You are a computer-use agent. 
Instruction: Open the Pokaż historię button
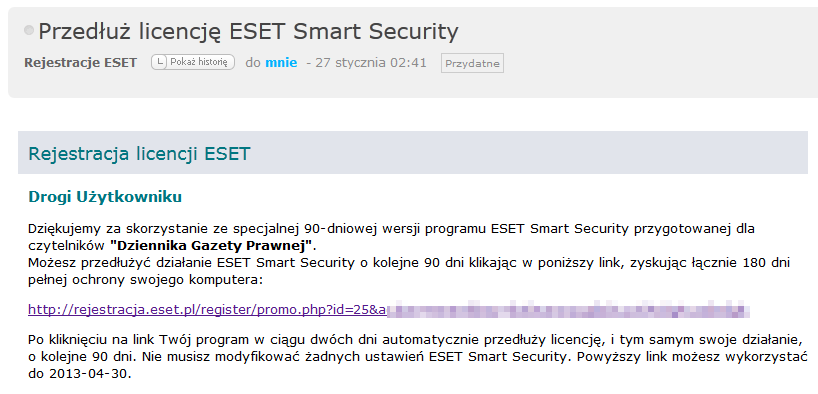193,63
